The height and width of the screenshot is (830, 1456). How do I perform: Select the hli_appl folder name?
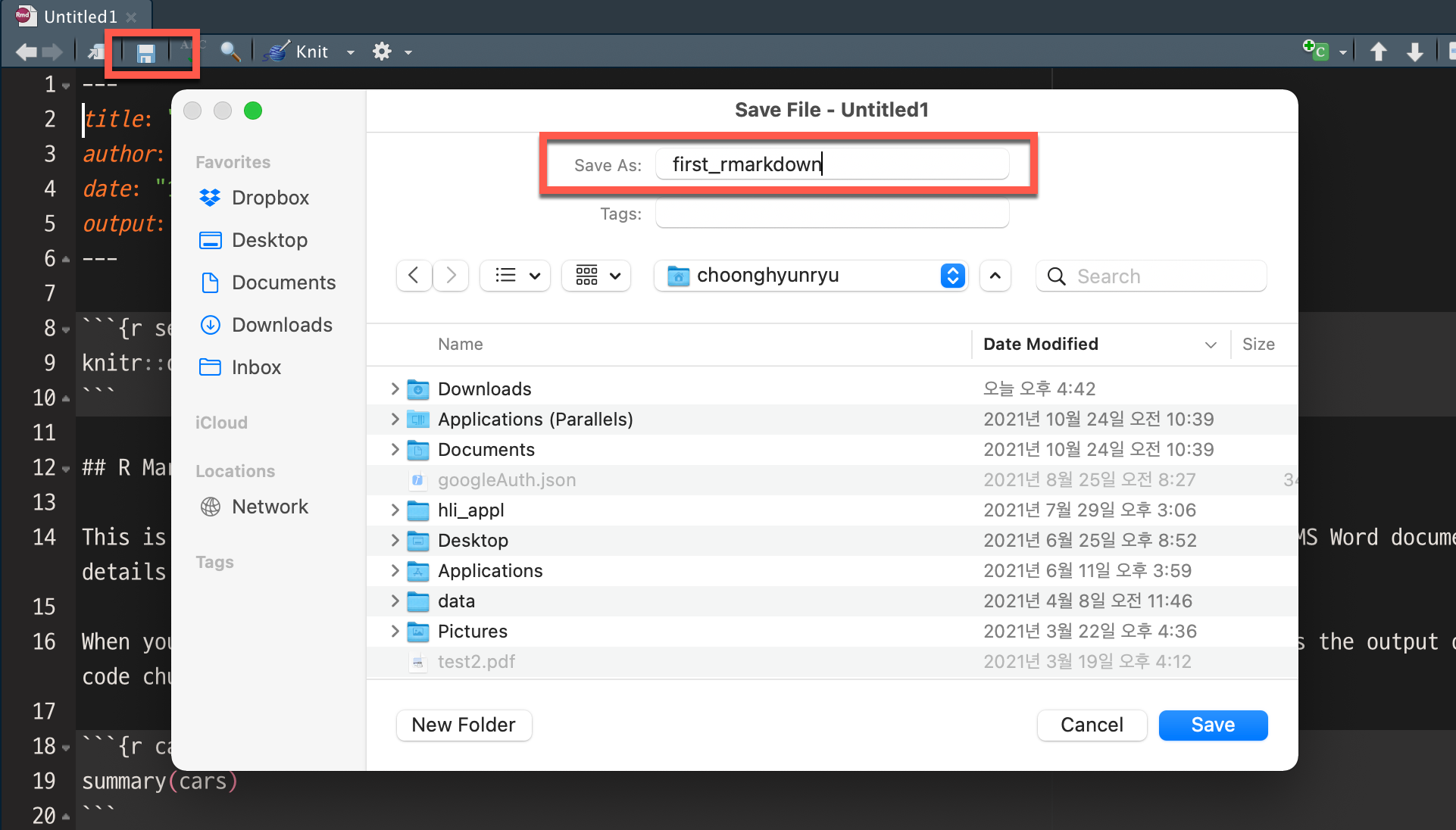point(470,510)
